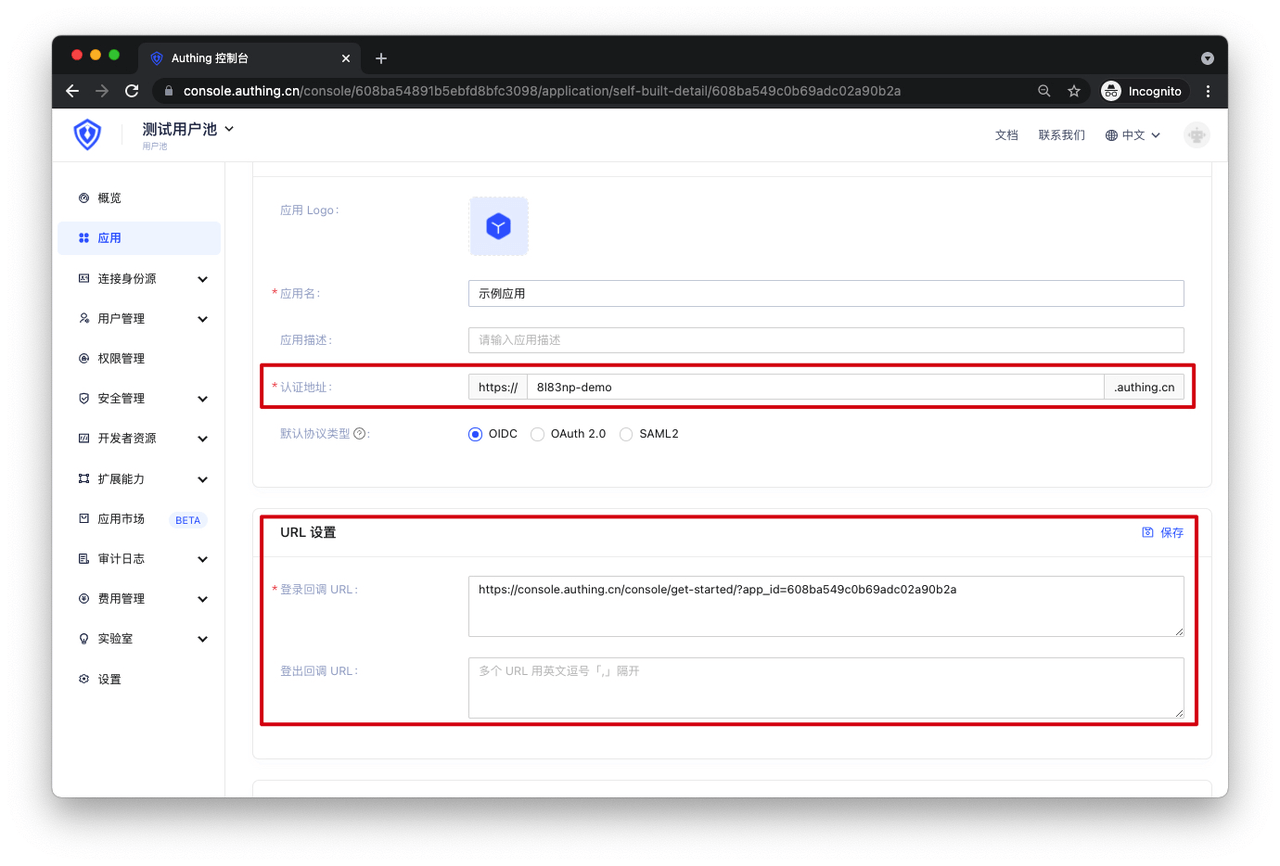
Task: Click 保存 to save URL settings
Action: [x=1163, y=533]
